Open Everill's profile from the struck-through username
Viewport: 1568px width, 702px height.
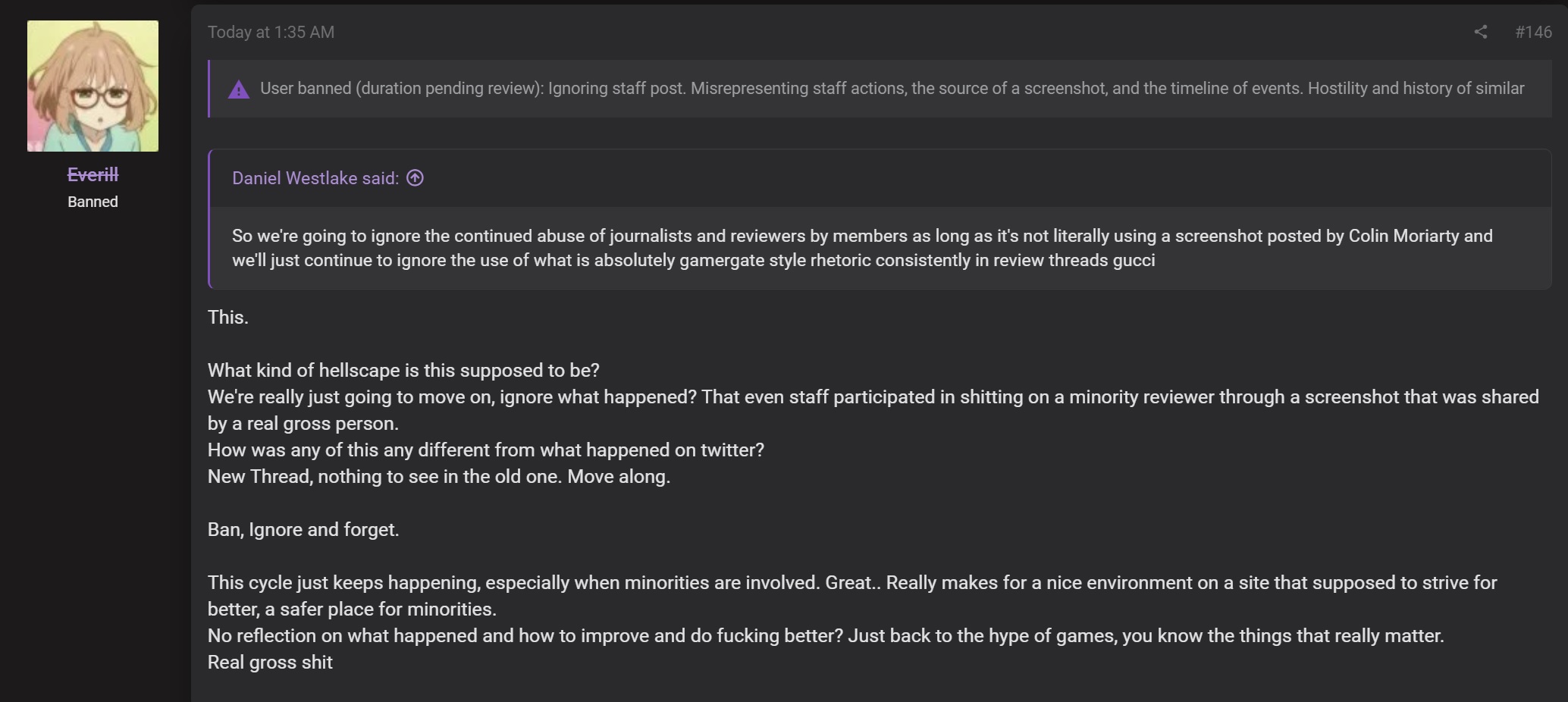click(x=93, y=174)
